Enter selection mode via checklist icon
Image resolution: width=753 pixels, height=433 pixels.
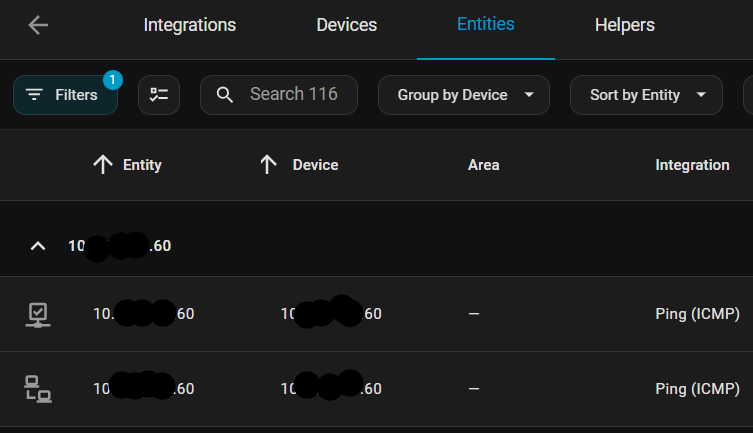coord(159,95)
